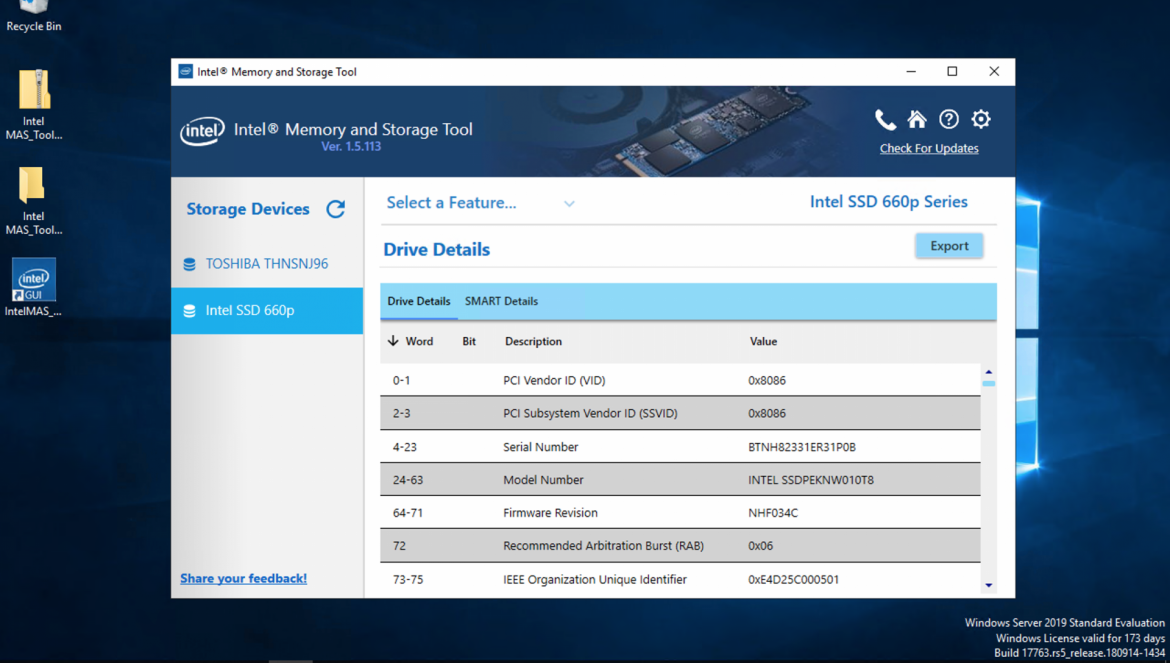
Task: Click the TOSHIBA drive disk icon
Action: 190,264
